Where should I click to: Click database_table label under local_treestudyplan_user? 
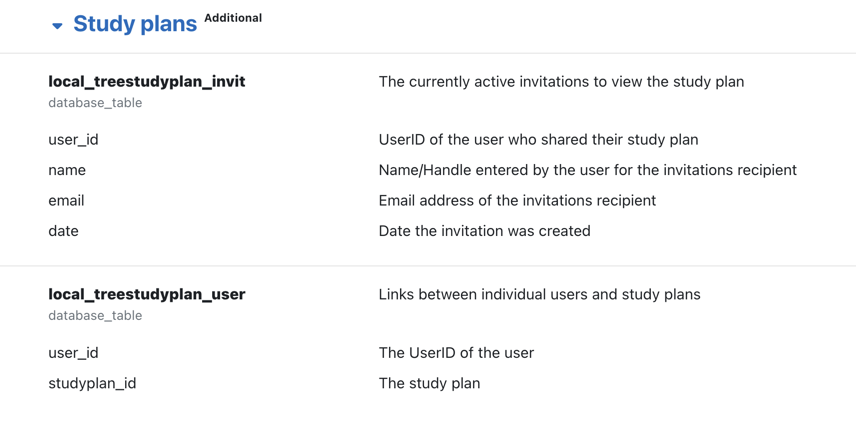tap(95, 316)
